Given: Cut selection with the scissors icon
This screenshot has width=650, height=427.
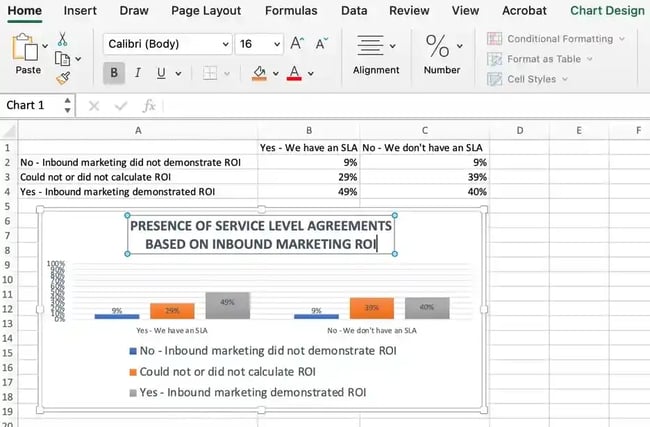Looking at the screenshot, I should 62,39.
